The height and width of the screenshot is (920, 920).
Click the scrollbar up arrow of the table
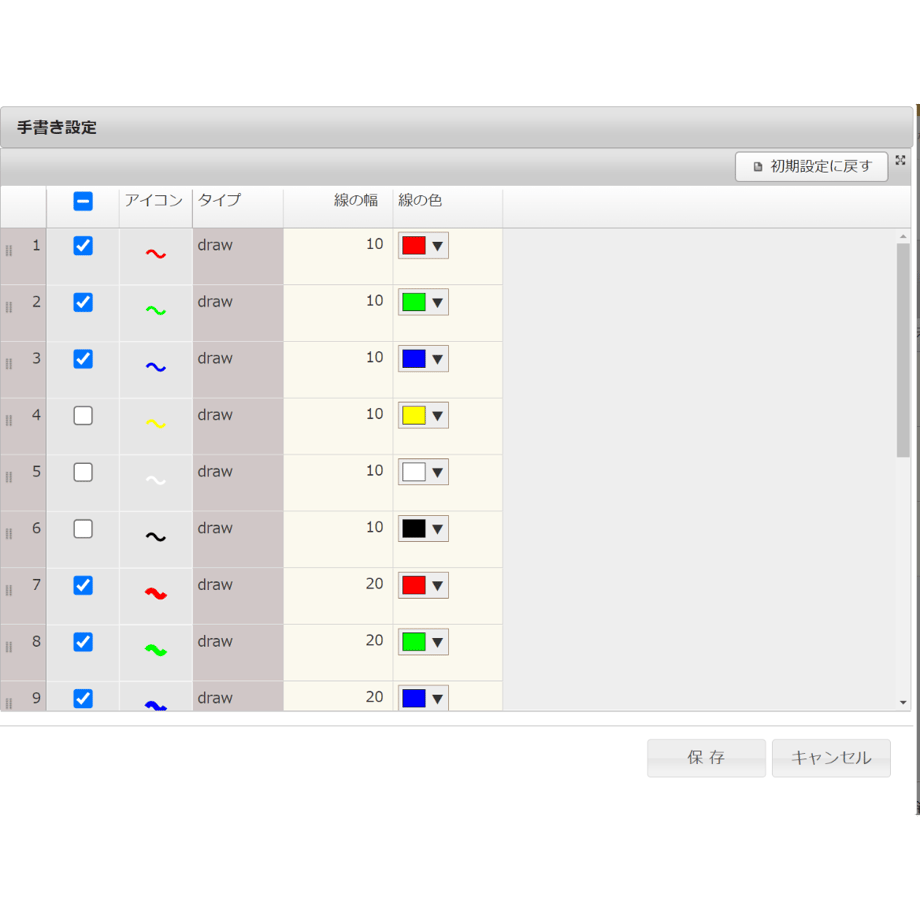[x=903, y=236]
